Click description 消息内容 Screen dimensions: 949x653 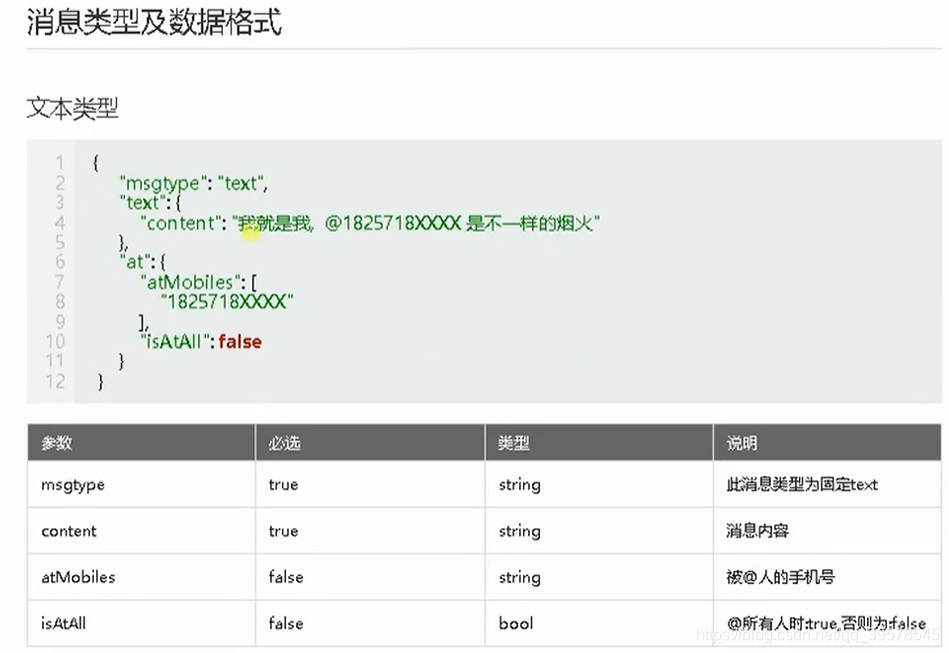click(757, 531)
